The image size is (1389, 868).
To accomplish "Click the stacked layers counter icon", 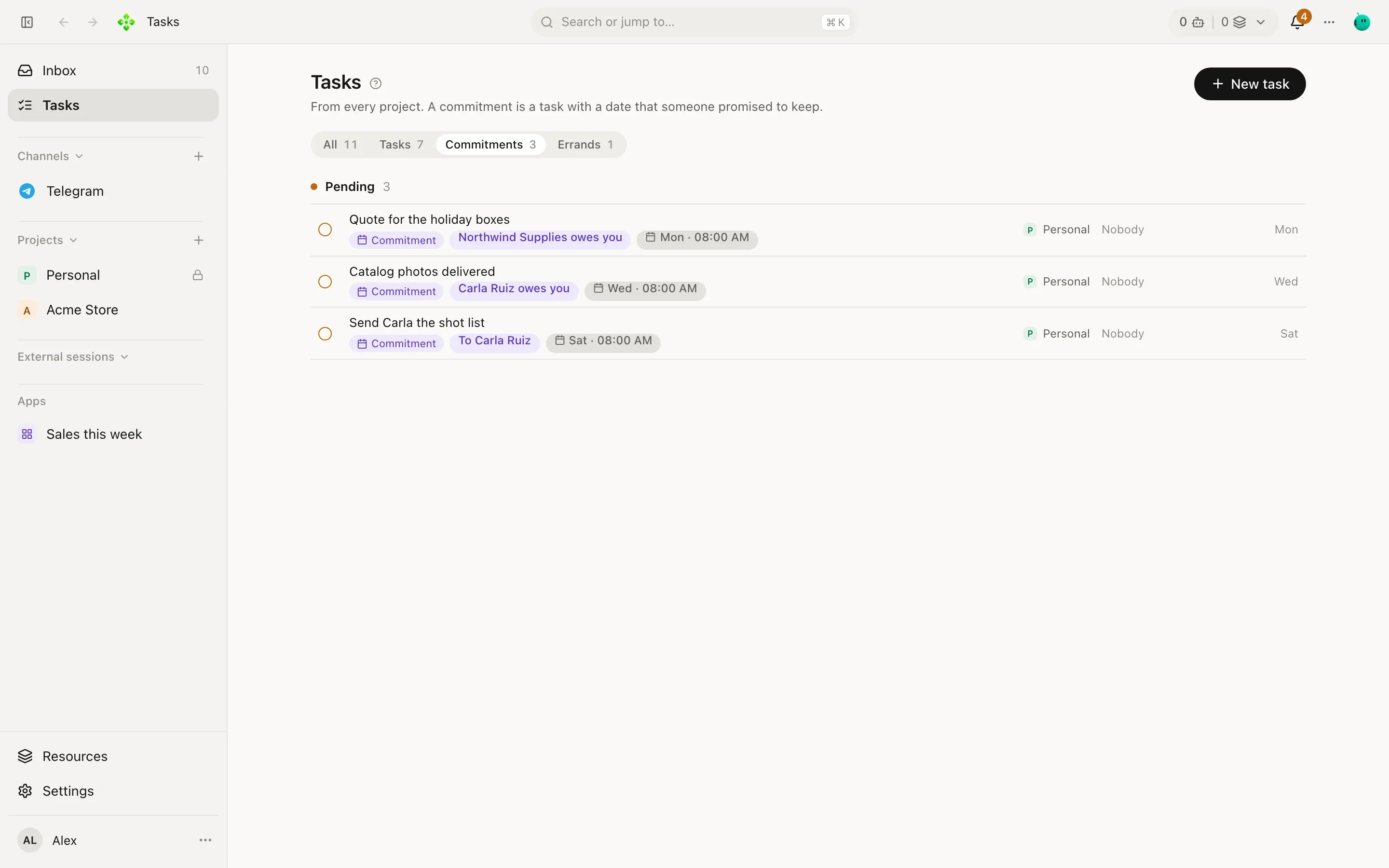I will [x=1240, y=22].
